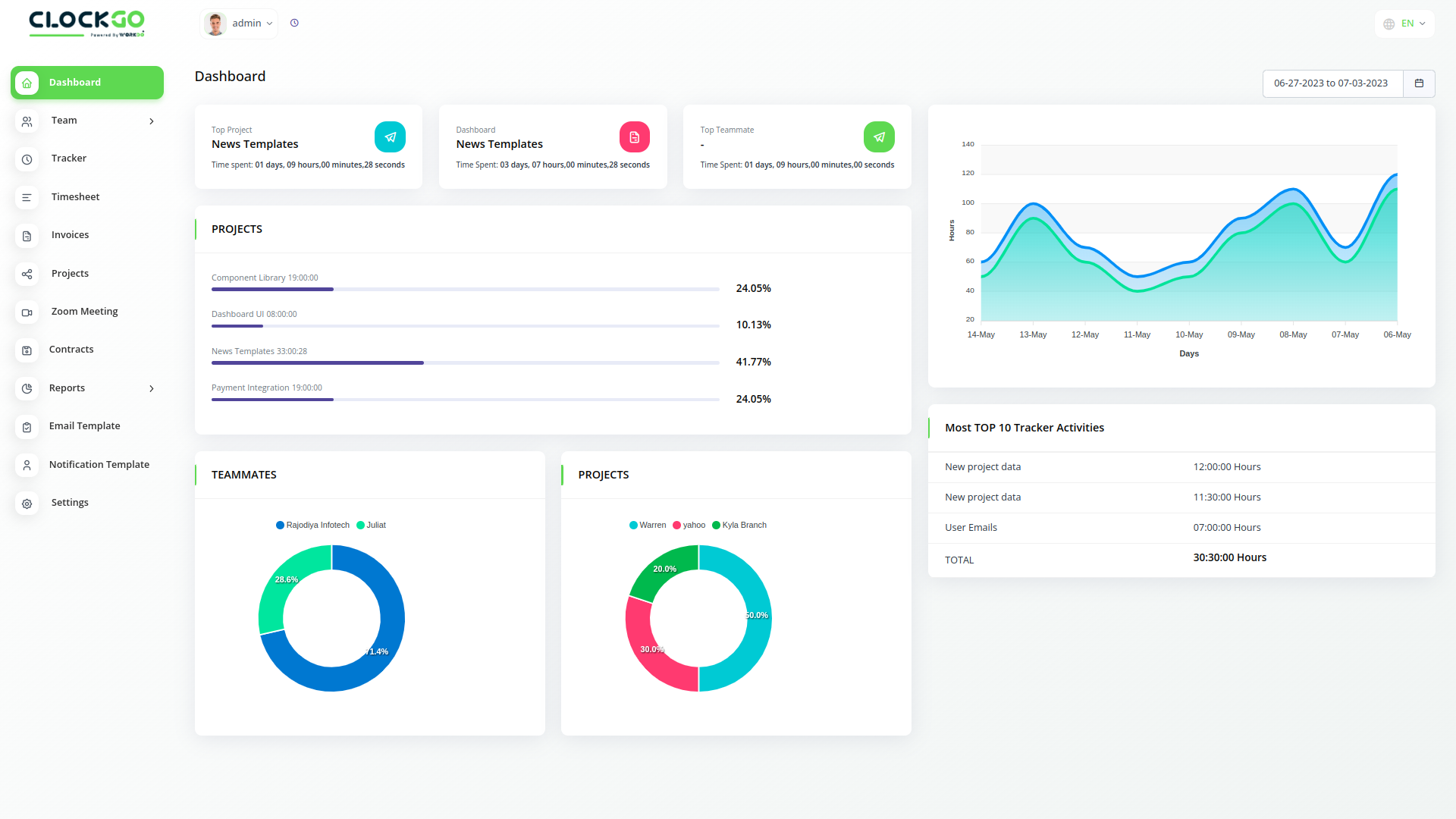Click the date range input field
1456x819 pixels.
[1331, 83]
